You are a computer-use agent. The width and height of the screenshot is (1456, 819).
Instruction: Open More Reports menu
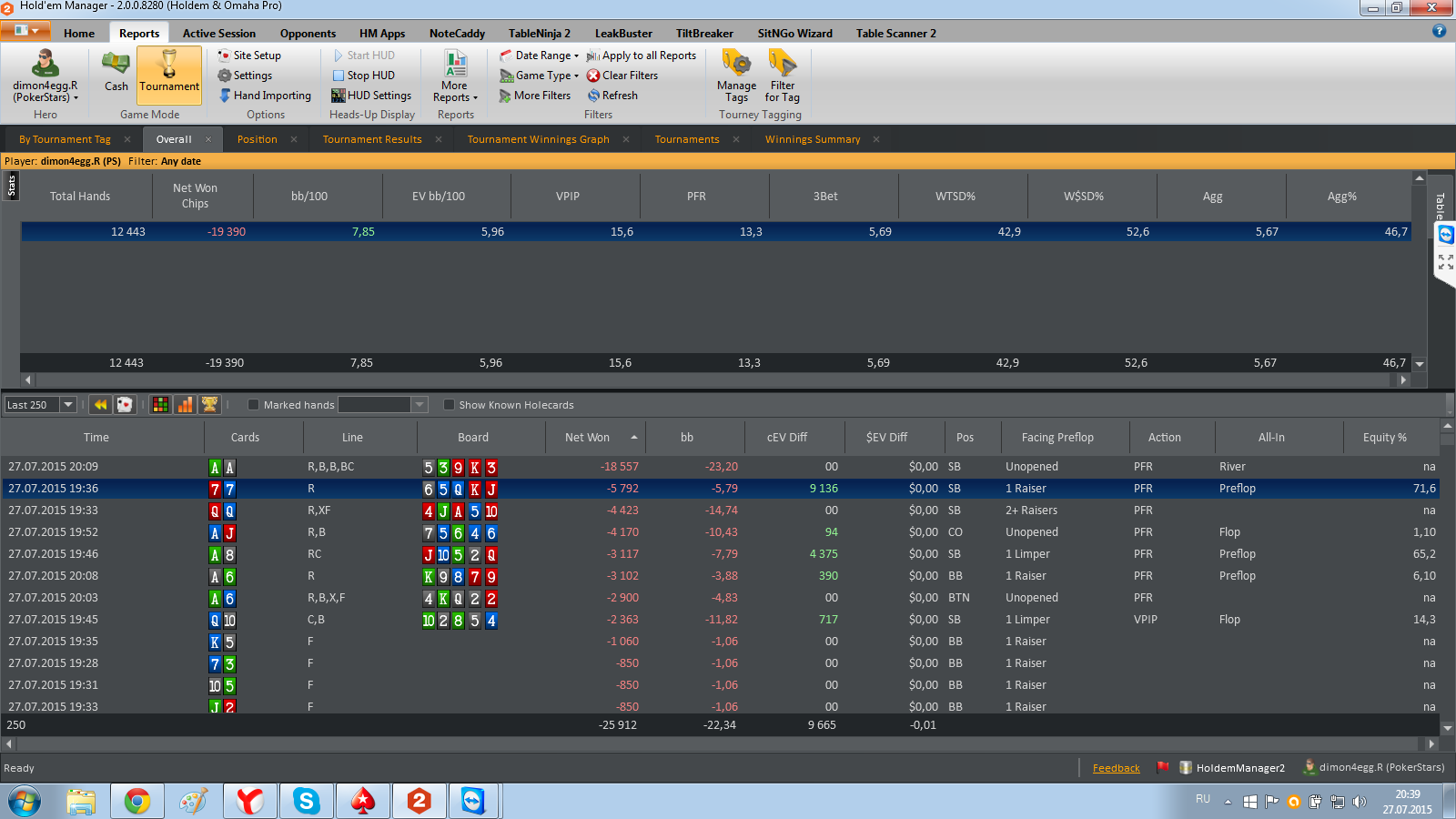coord(455,76)
